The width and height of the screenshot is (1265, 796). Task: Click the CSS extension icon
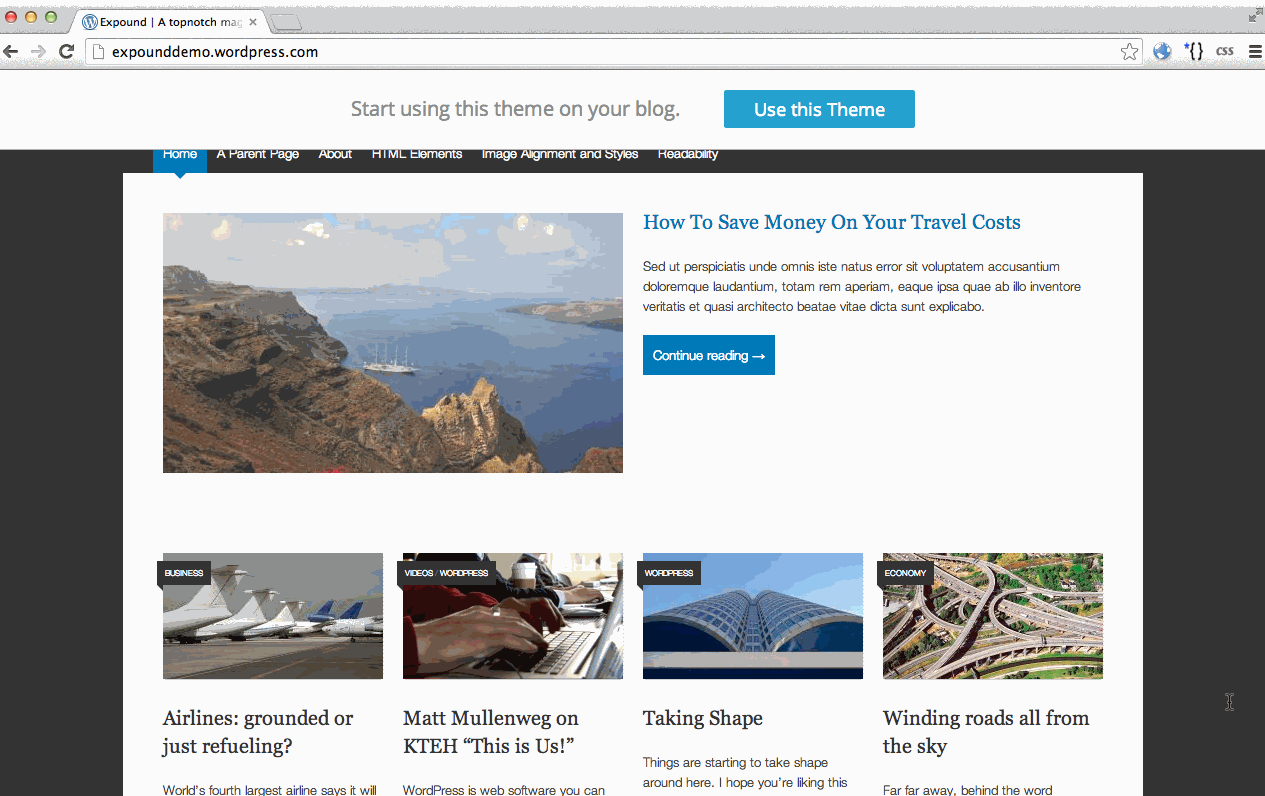tap(1224, 52)
